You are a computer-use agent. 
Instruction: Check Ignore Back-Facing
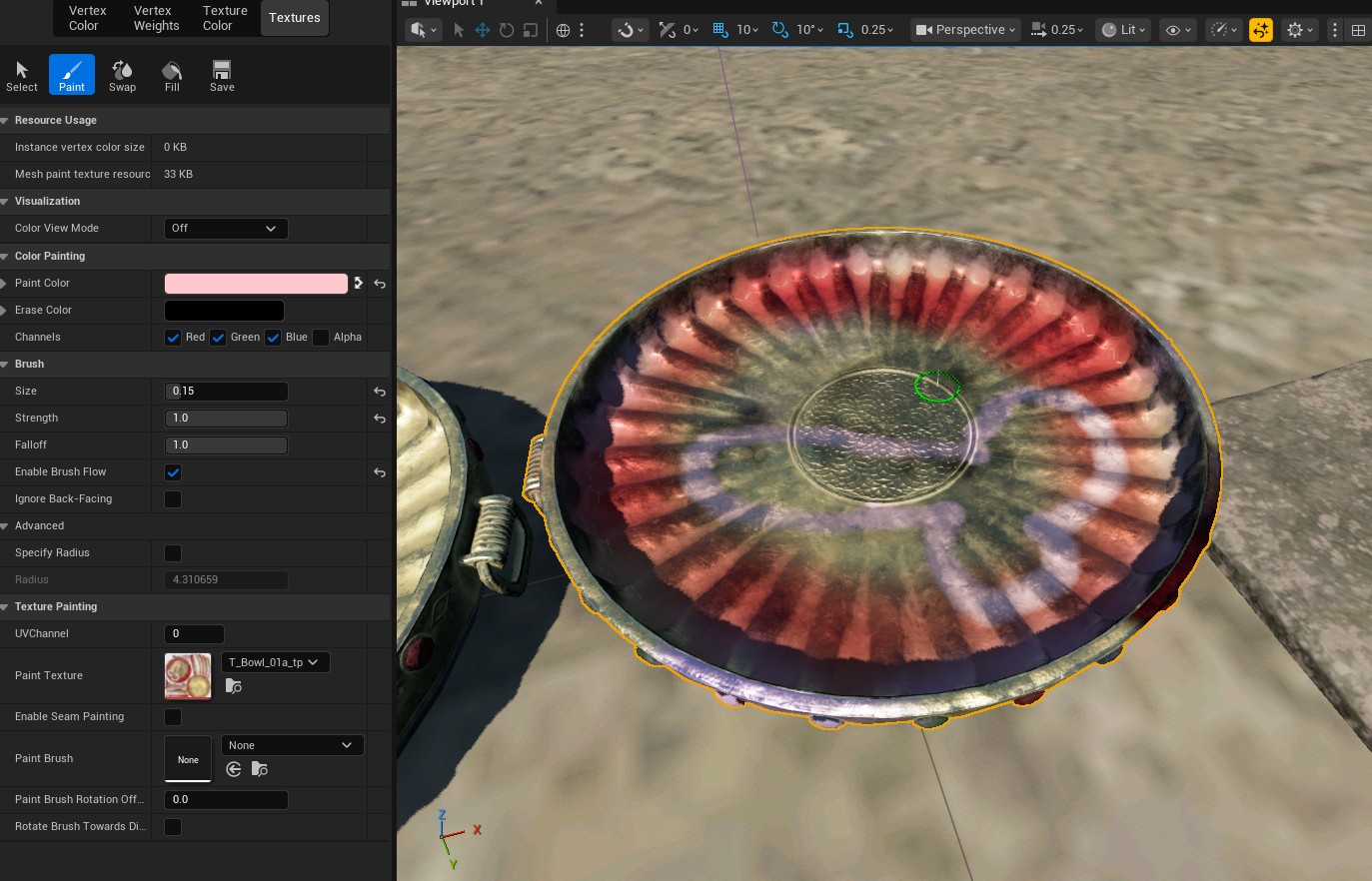pos(173,499)
